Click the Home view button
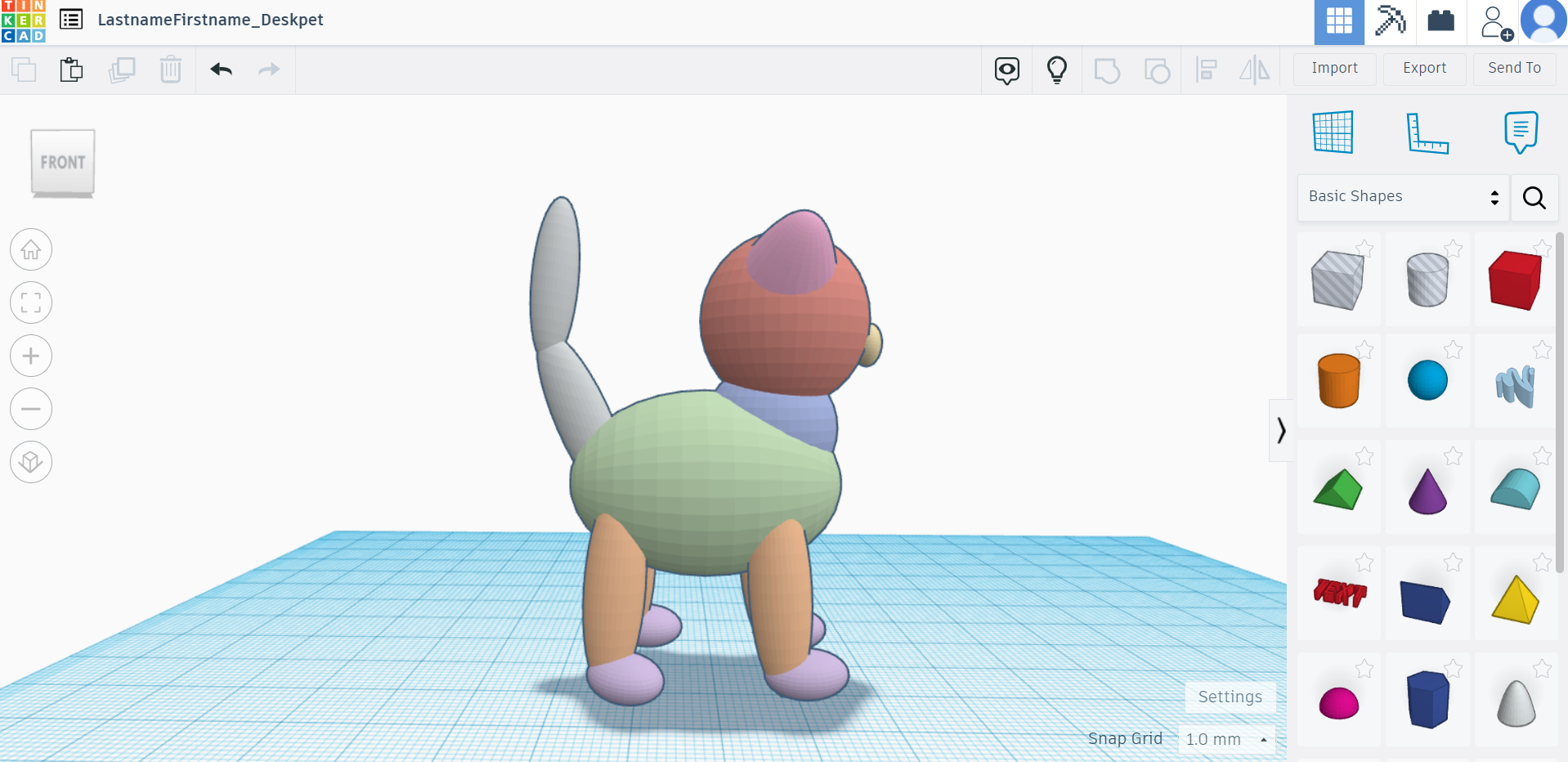This screenshot has height=762, width=1568. pos(31,249)
